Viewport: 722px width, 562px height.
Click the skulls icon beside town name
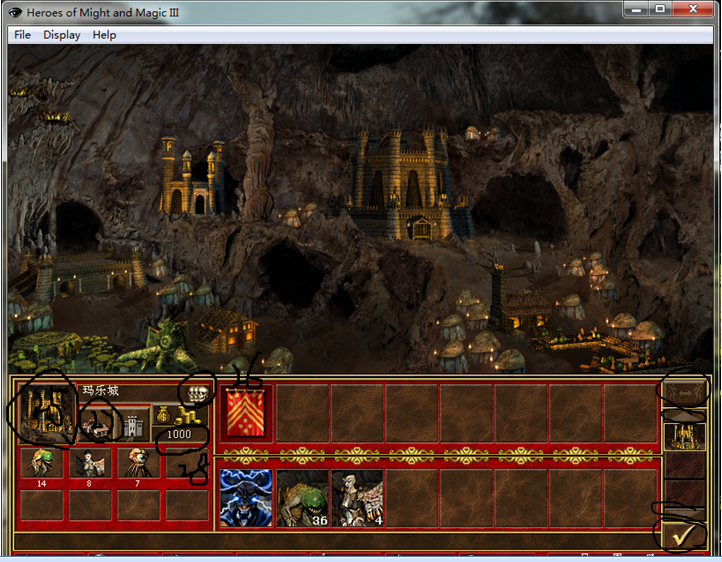pyautogui.click(x=198, y=393)
